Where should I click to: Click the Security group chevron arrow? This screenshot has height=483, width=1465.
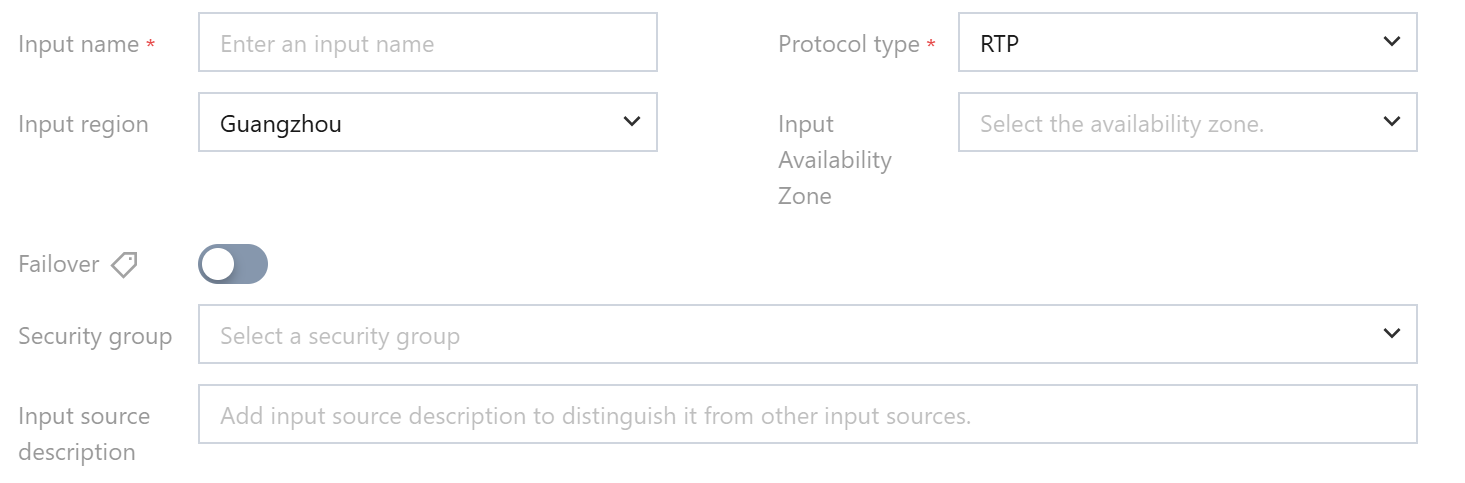(1391, 334)
